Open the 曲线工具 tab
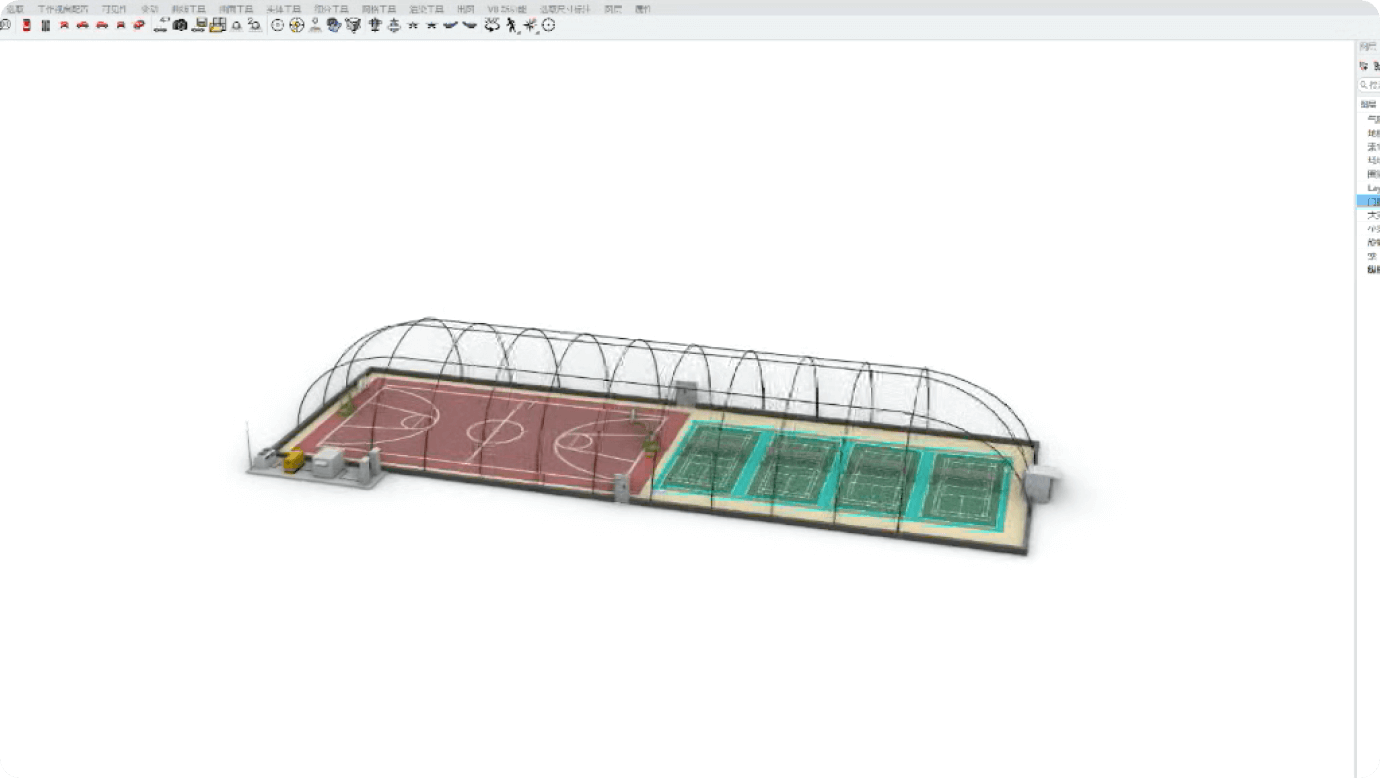Screen dimensions: 1380x778 point(188,9)
